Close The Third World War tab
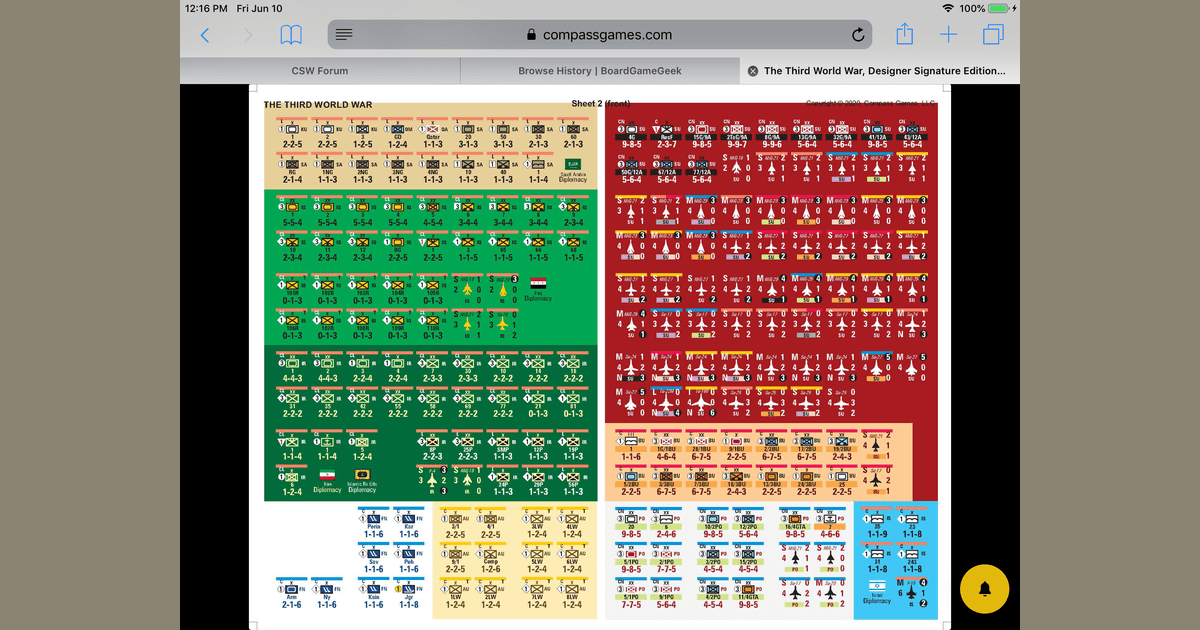1200x630 pixels. tap(752, 71)
